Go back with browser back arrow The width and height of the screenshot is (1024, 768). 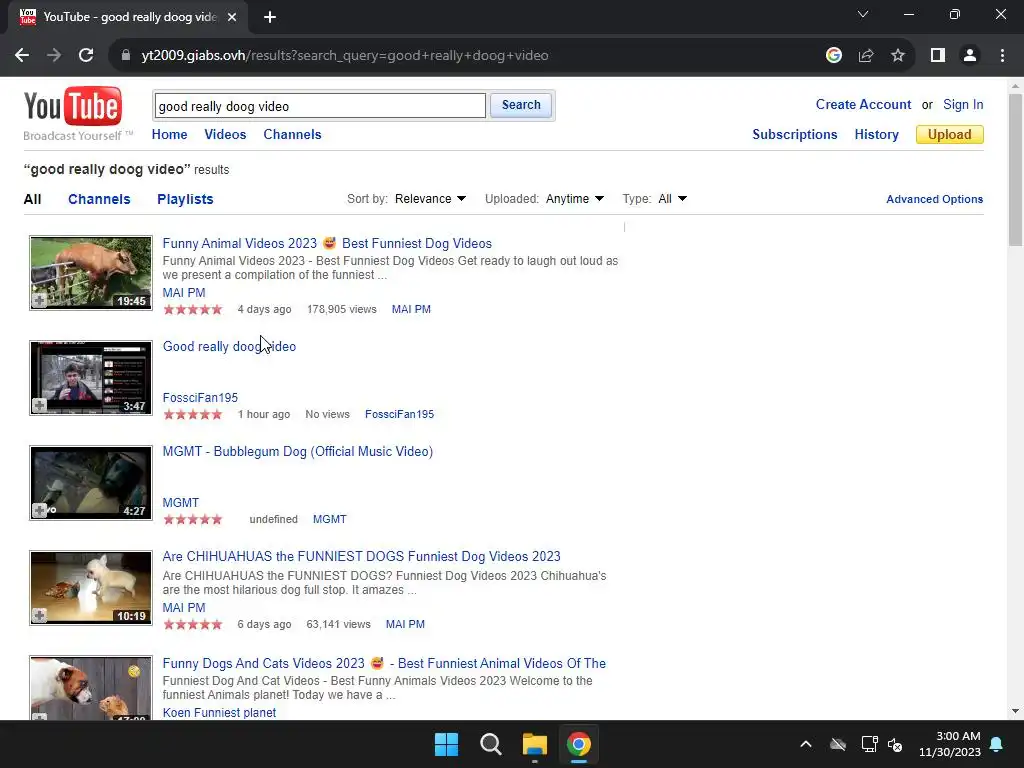coord(22,56)
